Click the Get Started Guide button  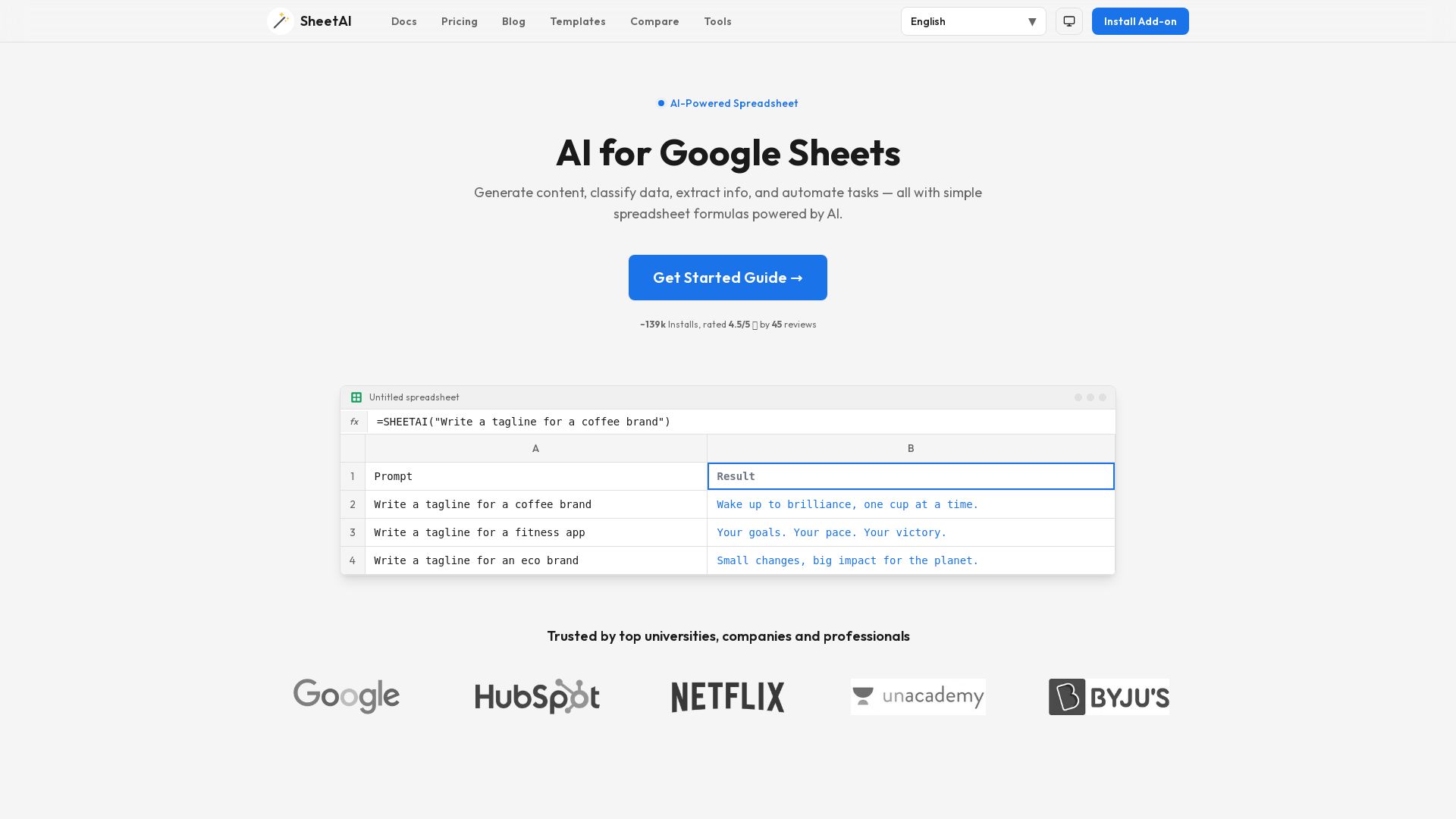coord(728,278)
